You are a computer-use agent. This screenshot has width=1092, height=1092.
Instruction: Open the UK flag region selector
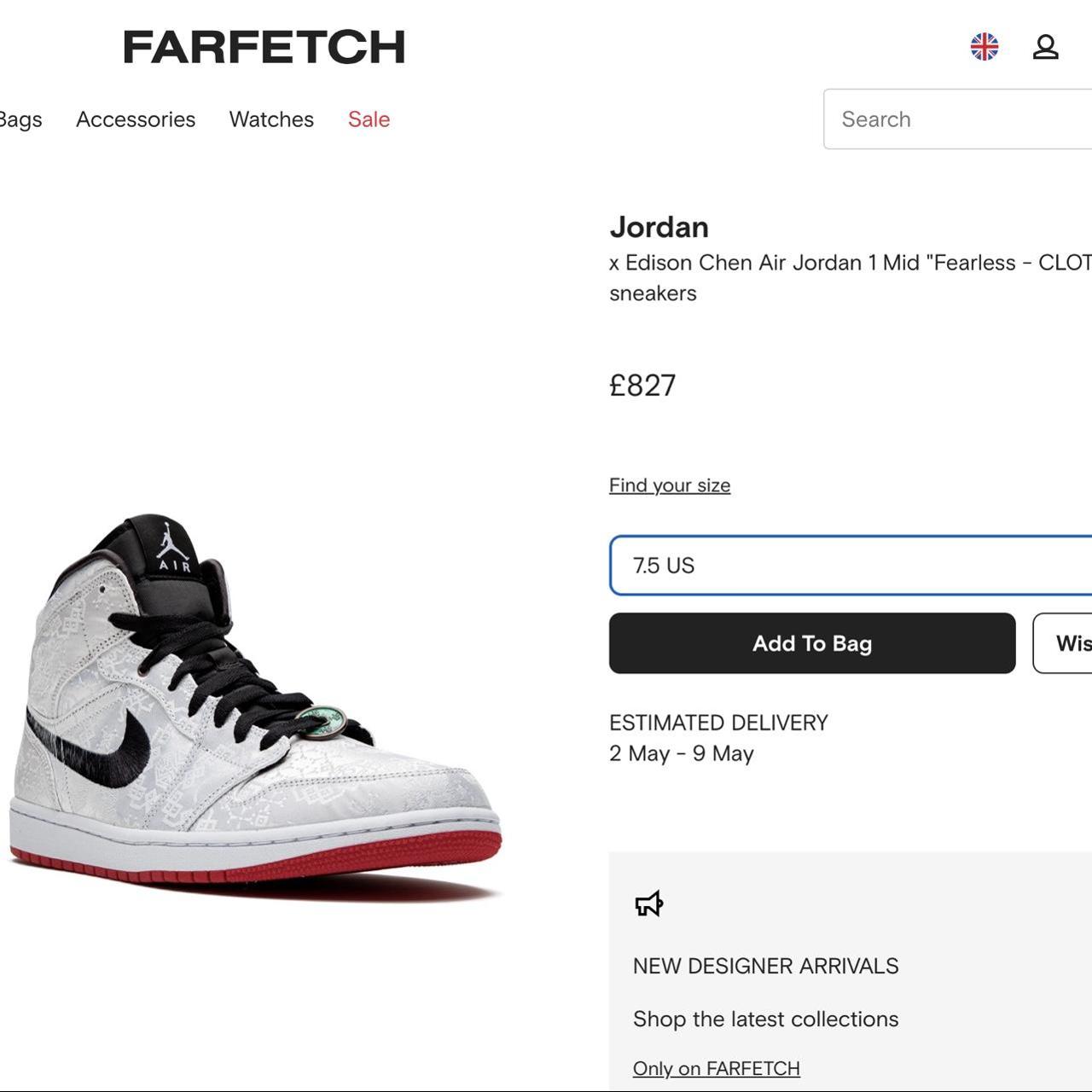[x=984, y=47]
